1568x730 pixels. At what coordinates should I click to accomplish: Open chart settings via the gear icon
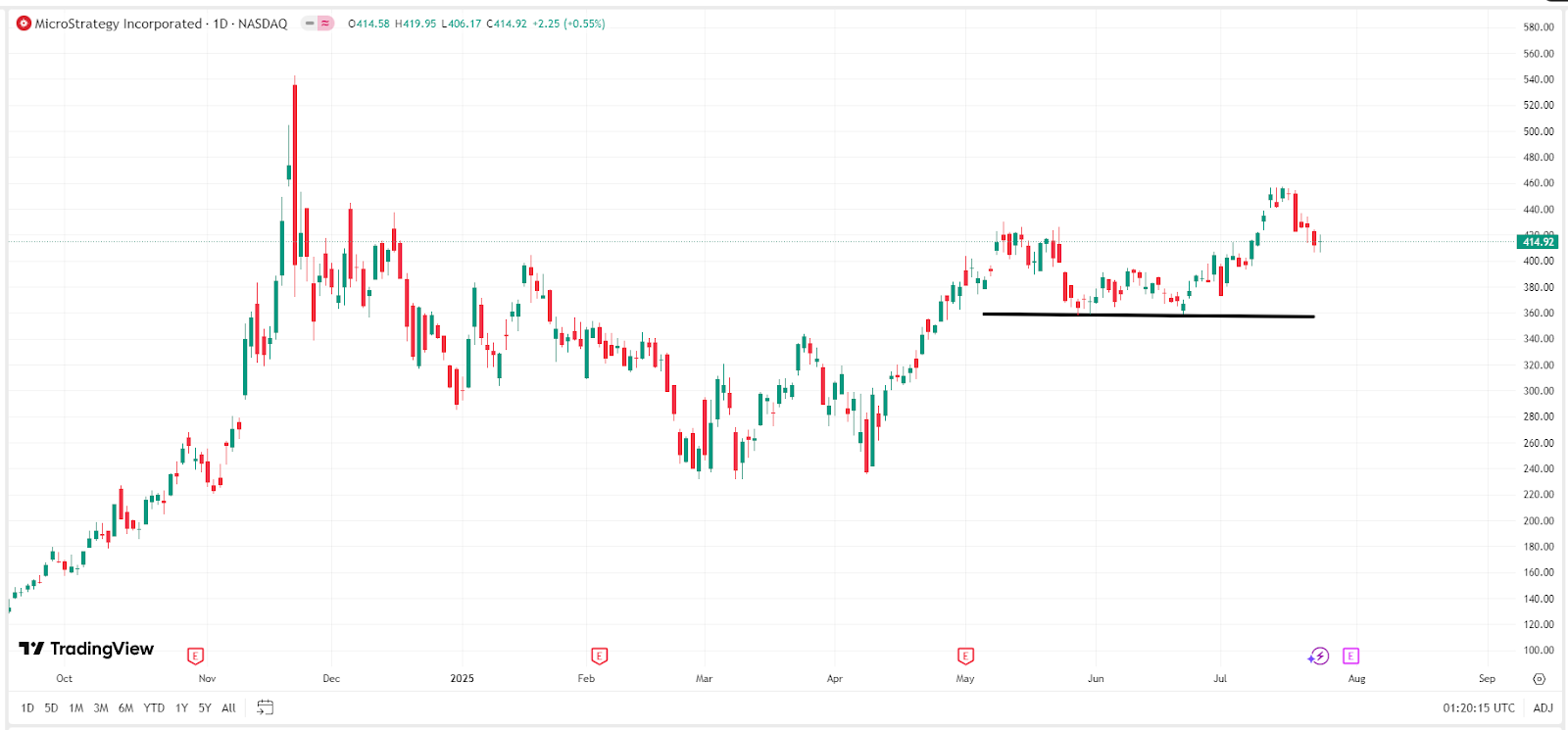click(x=1537, y=677)
